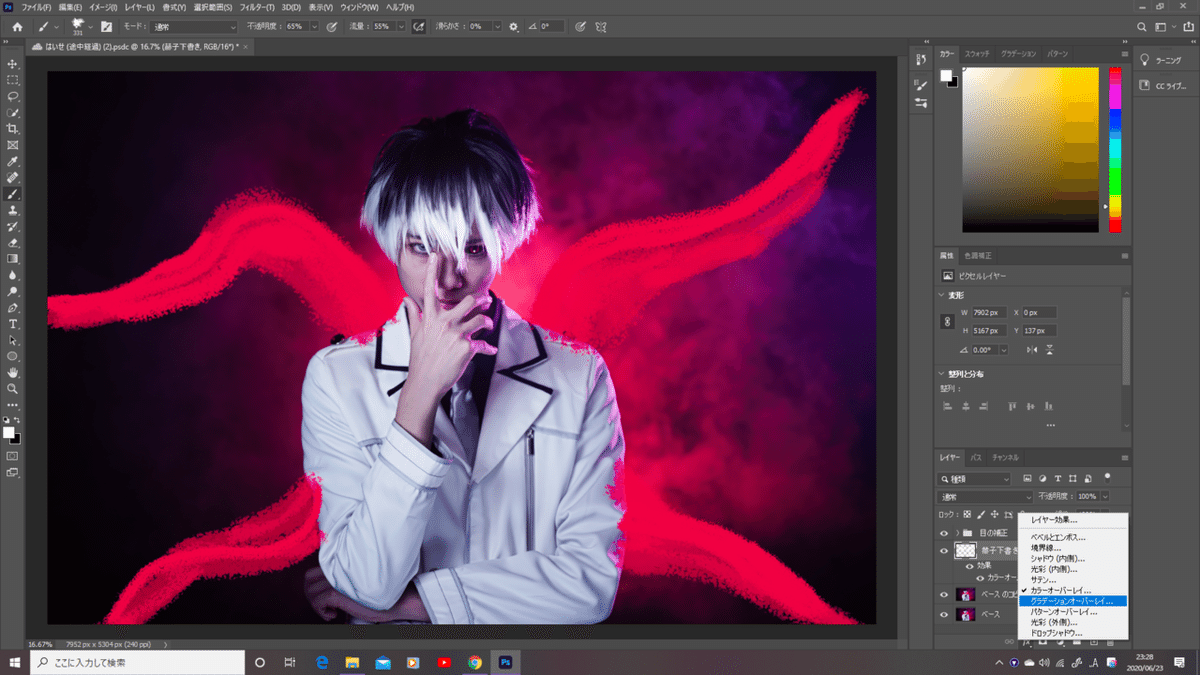
Task: Collapse the 変形 section in Properties
Action: [943, 295]
